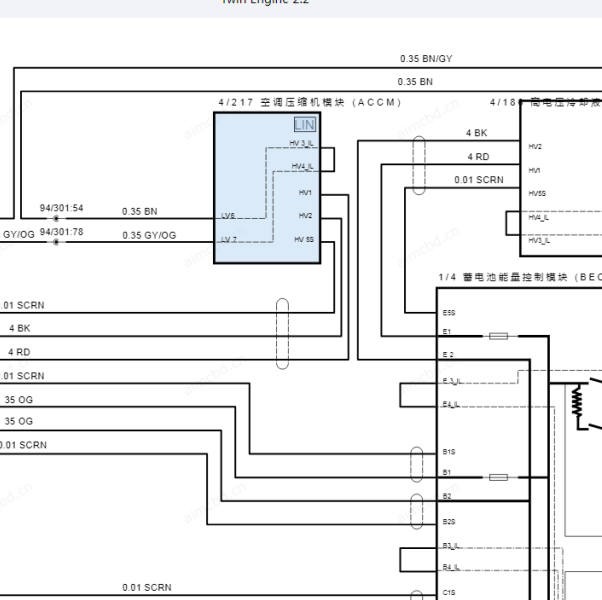Viewport: 602px width, 600px height.
Task: Click the 94/301:78 connector splice point
Action: (x=56, y=241)
